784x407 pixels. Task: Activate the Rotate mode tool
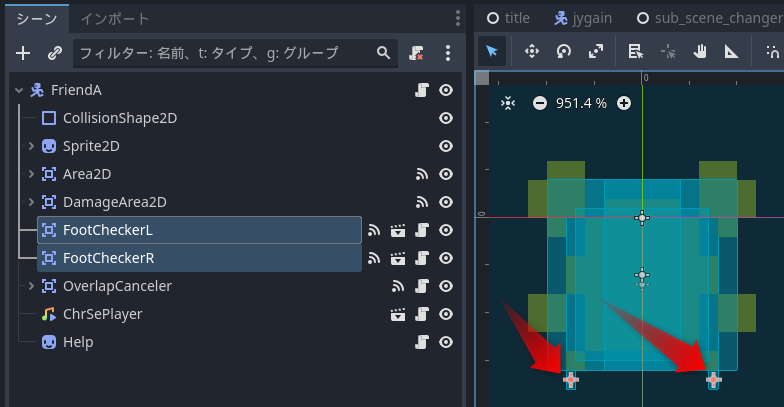pyautogui.click(x=564, y=51)
